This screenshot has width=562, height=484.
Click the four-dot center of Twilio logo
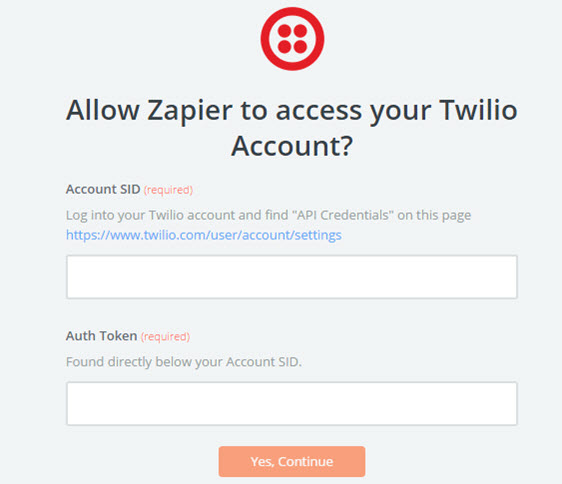point(292,39)
